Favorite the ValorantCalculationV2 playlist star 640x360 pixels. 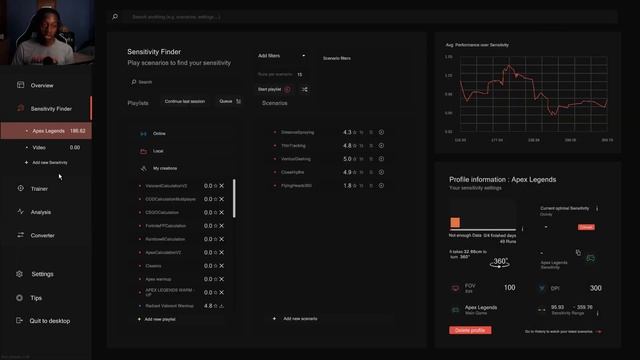tap(216, 186)
